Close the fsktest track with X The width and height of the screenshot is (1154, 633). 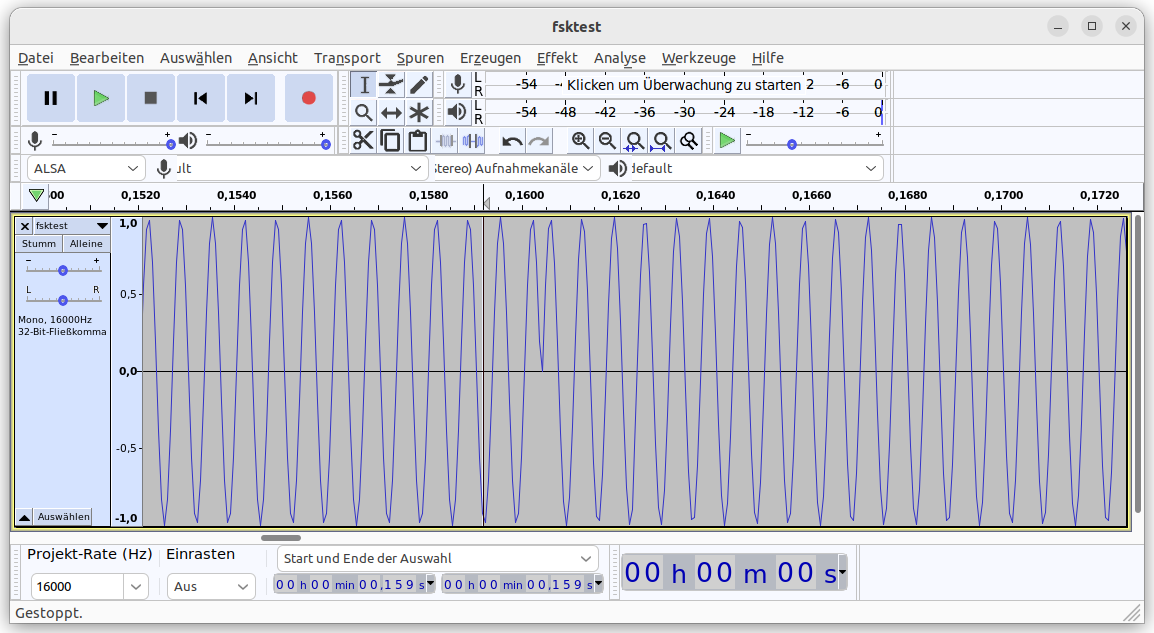coord(25,226)
